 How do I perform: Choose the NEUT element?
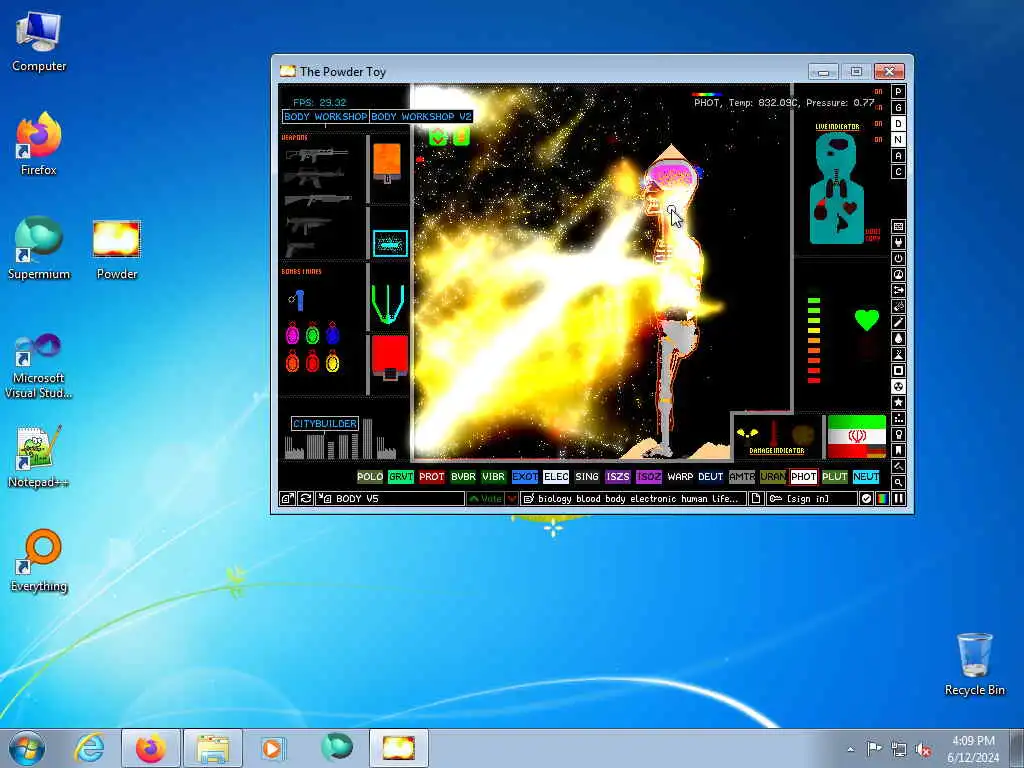pos(866,477)
